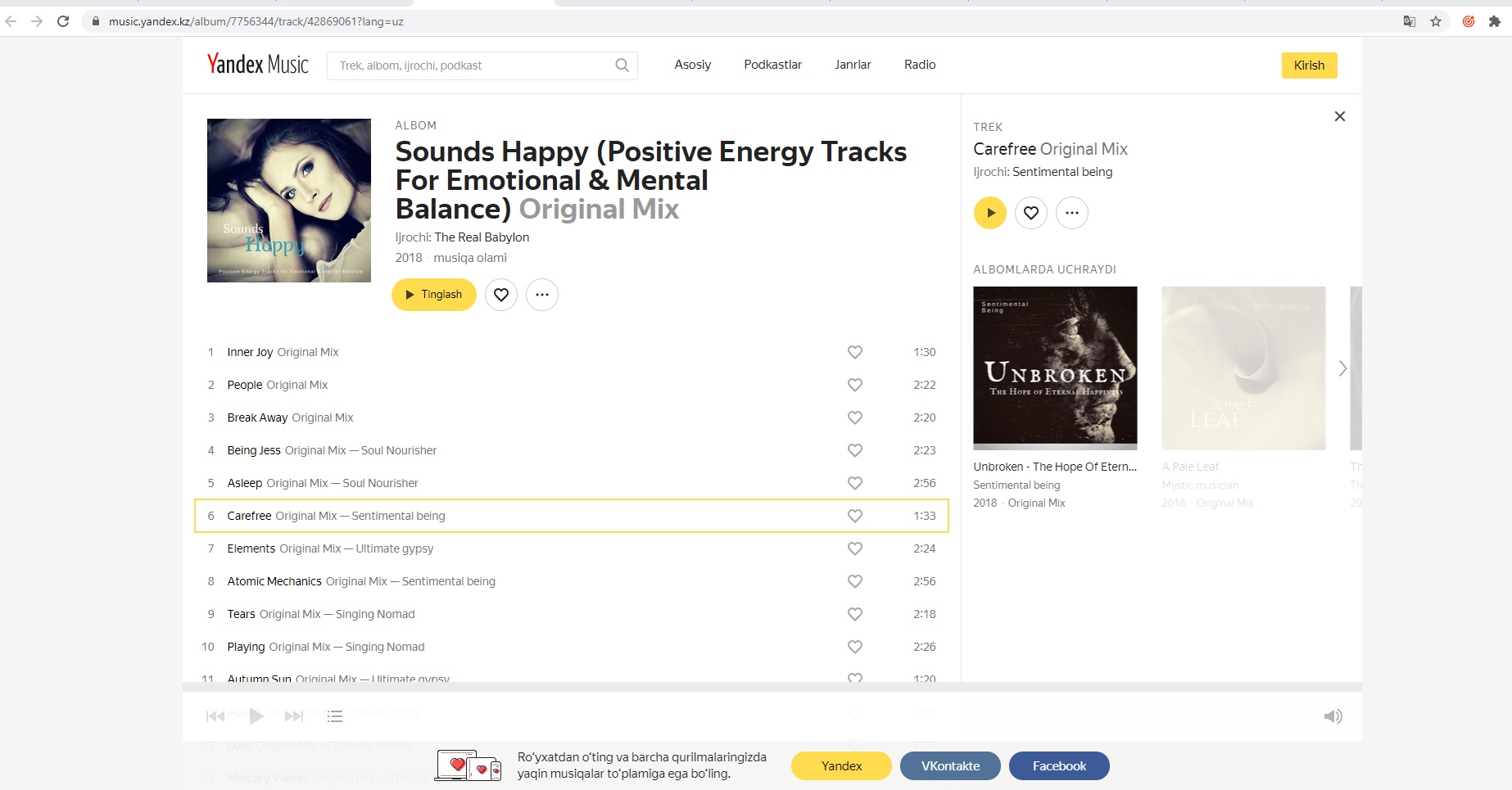The width and height of the screenshot is (1512, 790).
Task: Like the Inner Joy track
Action: tap(854, 352)
